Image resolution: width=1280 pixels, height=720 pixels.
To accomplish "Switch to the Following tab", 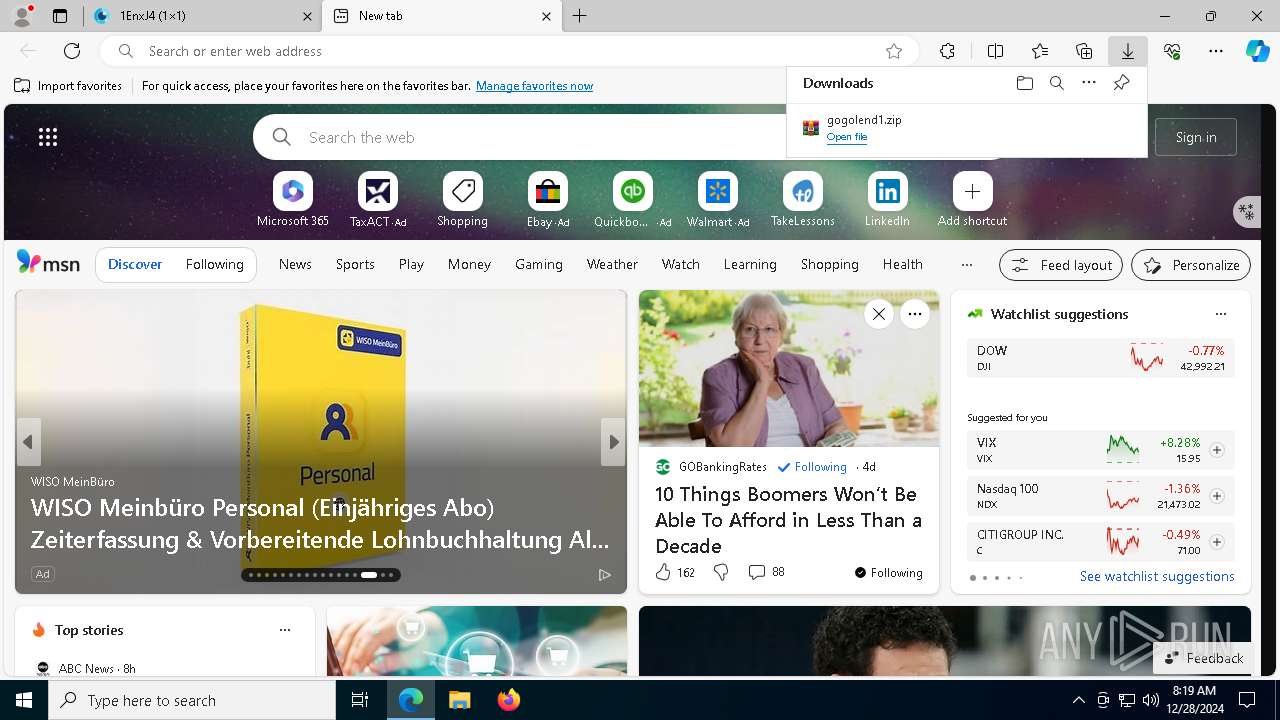I will click(214, 265).
